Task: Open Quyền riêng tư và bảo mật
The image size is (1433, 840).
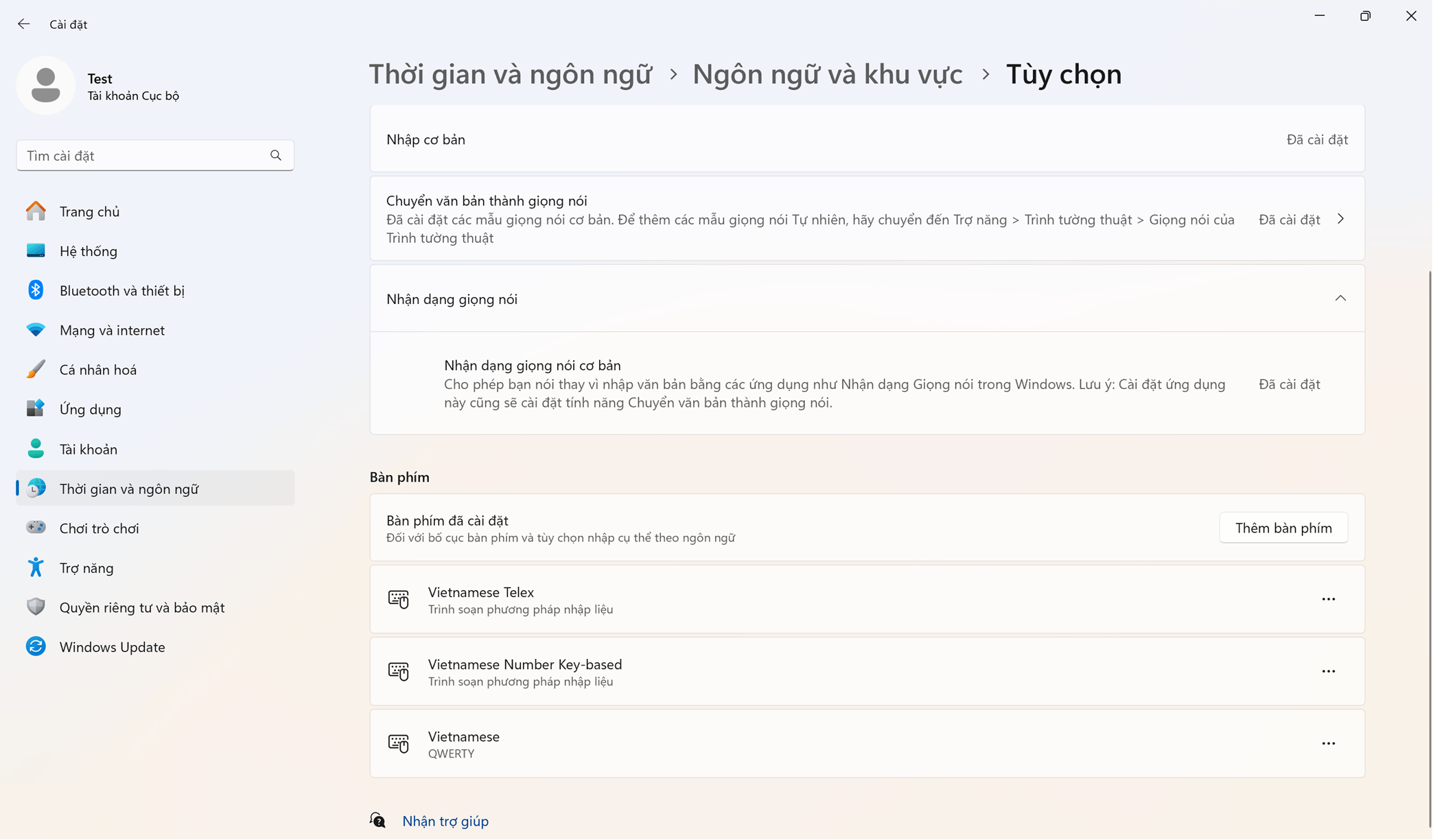Action: (141, 607)
